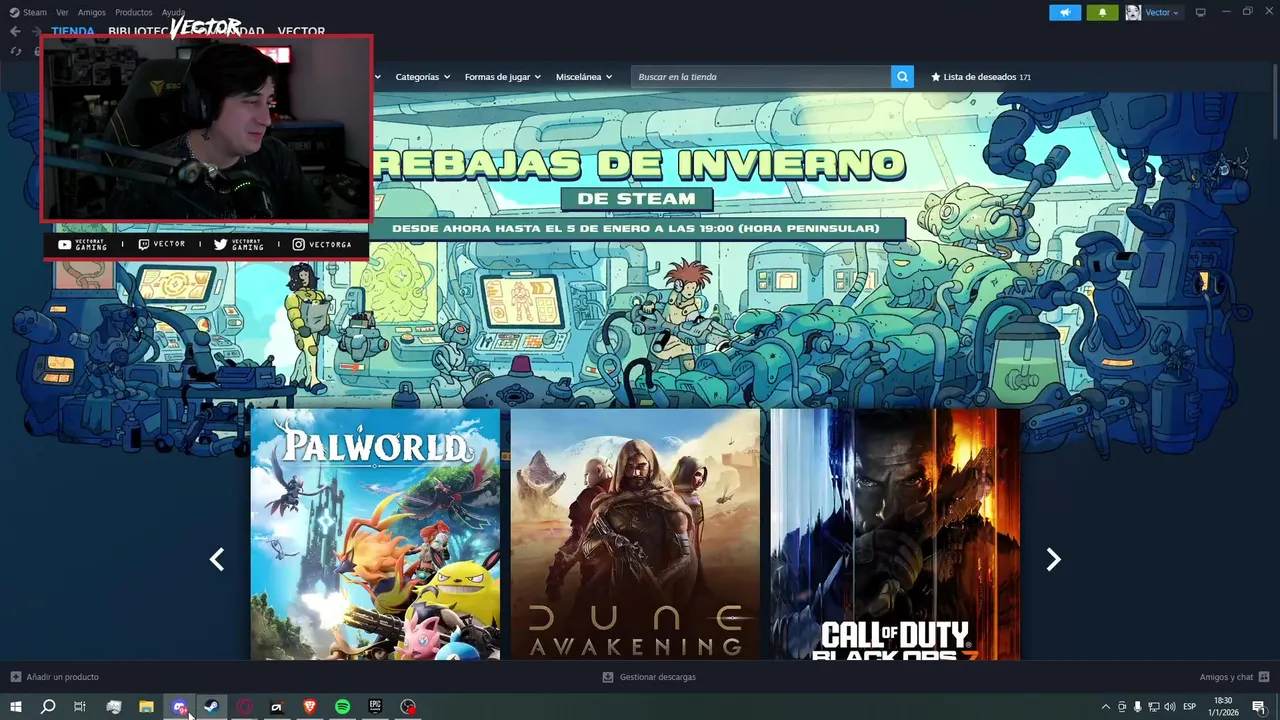The height and width of the screenshot is (720, 1280).
Task: Open the Productos menu
Action: 134,12
